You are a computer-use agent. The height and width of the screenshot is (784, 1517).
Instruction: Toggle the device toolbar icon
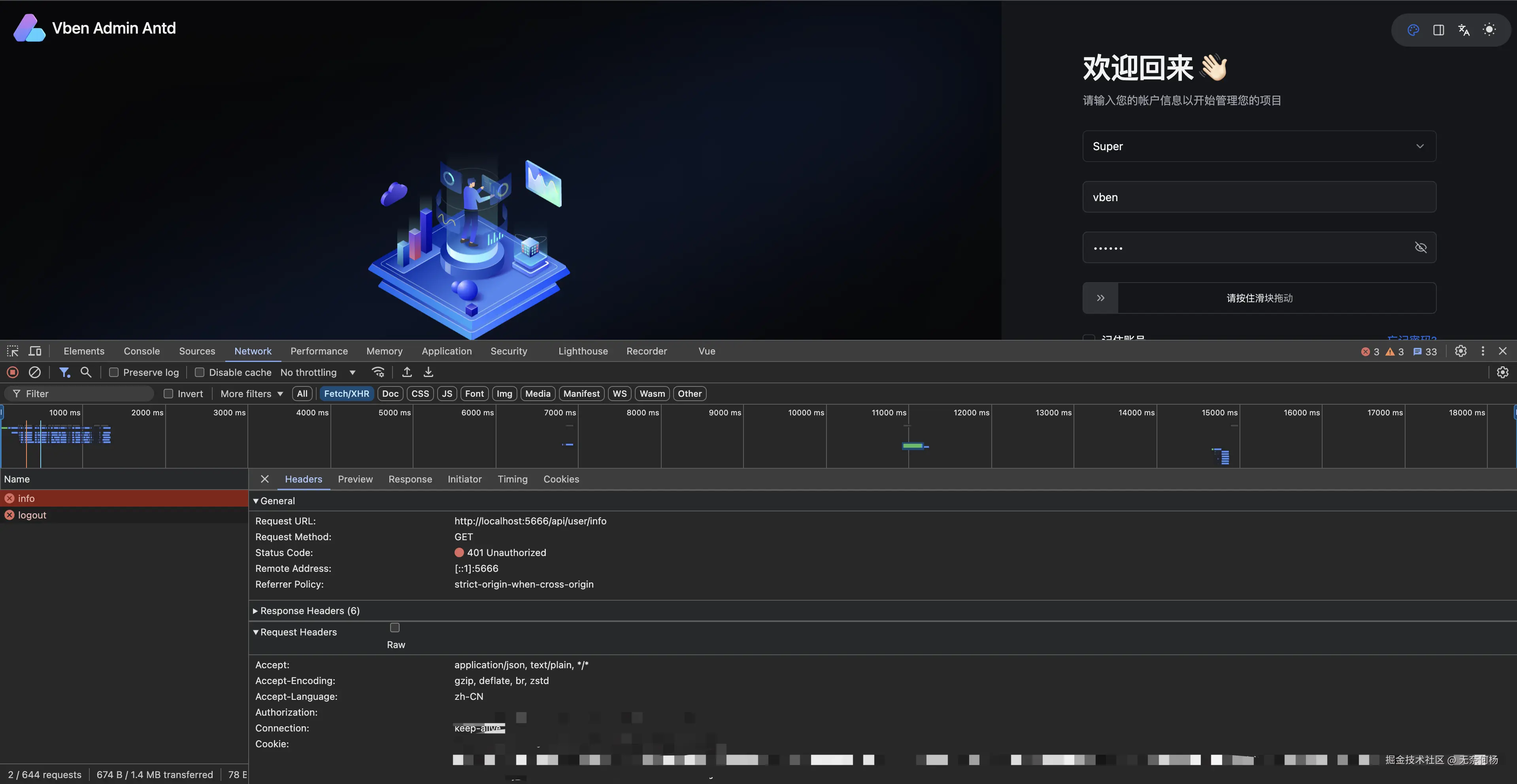pyautogui.click(x=35, y=351)
